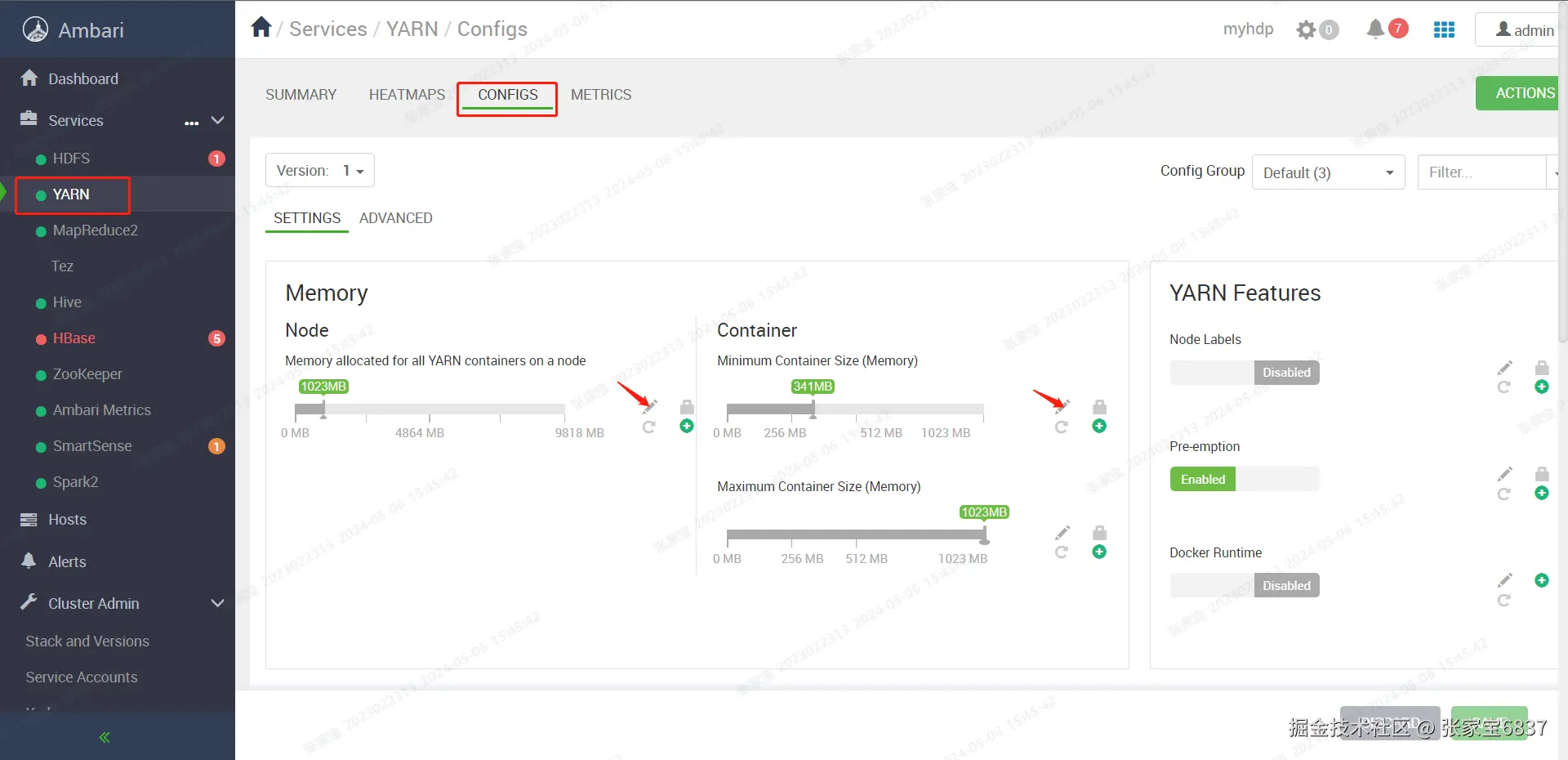Open Version 1 dropdown

pos(320,170)
